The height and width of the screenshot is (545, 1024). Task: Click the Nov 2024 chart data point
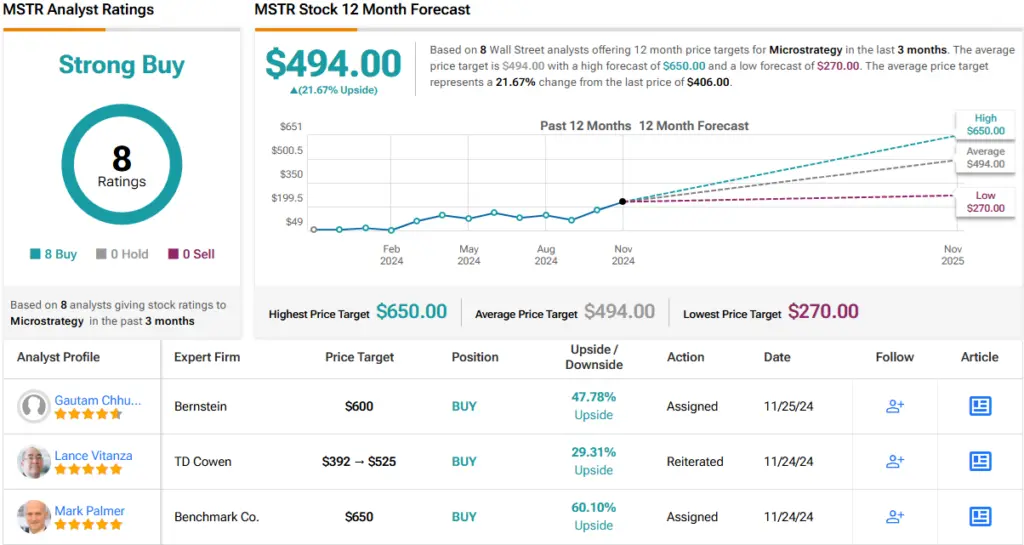(622, 202)
